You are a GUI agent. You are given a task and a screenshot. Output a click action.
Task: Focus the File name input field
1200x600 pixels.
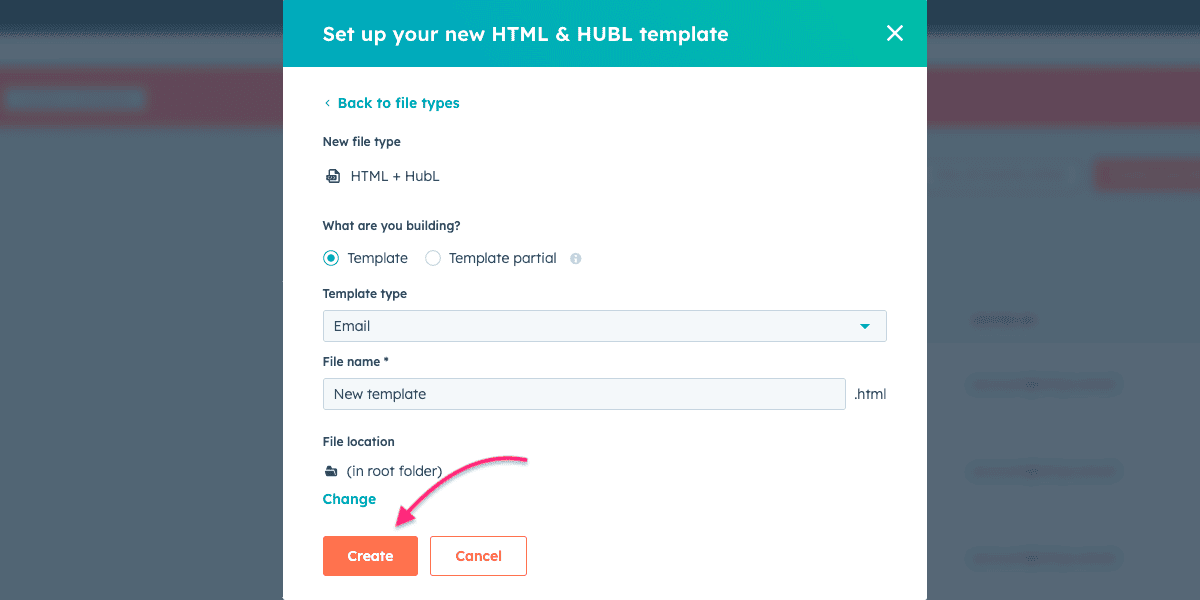click(584, 394)
